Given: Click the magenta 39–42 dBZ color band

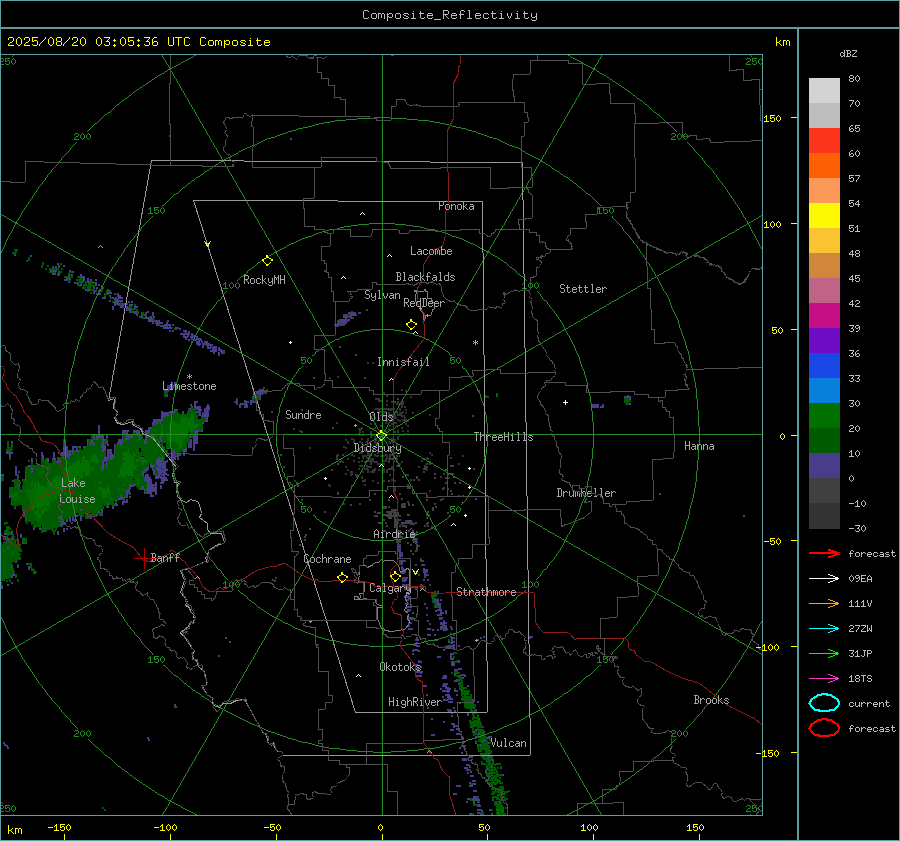Looking at the screenshot, I should click(x=824, y=316).
